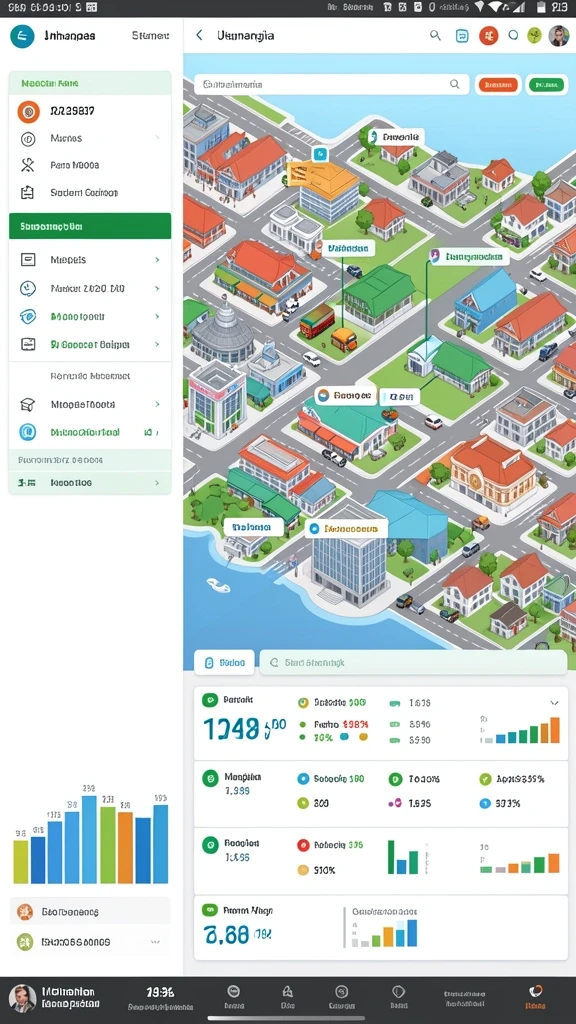Open the user avatar in the top-right header

tap(558, 35)
